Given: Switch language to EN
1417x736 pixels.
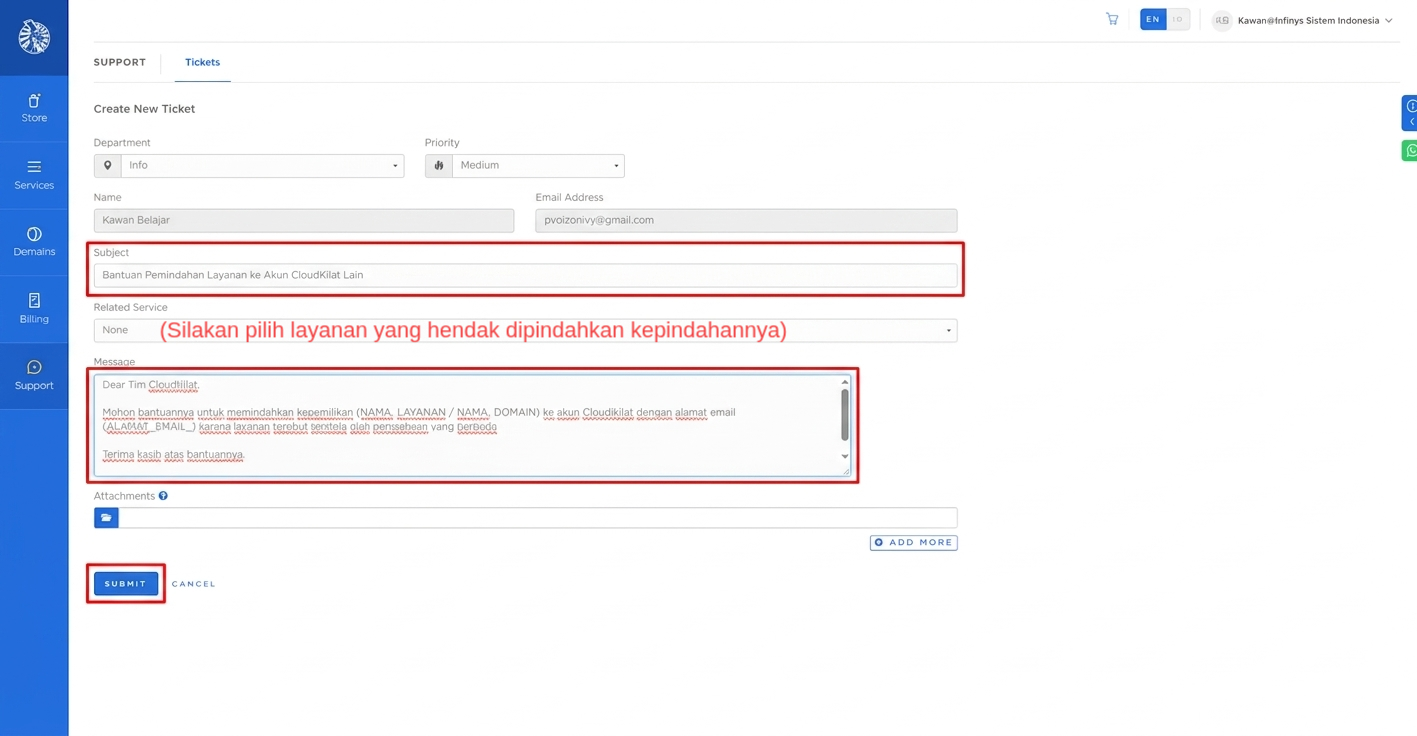Looking at the screenshot, I should coord(1153,19).
